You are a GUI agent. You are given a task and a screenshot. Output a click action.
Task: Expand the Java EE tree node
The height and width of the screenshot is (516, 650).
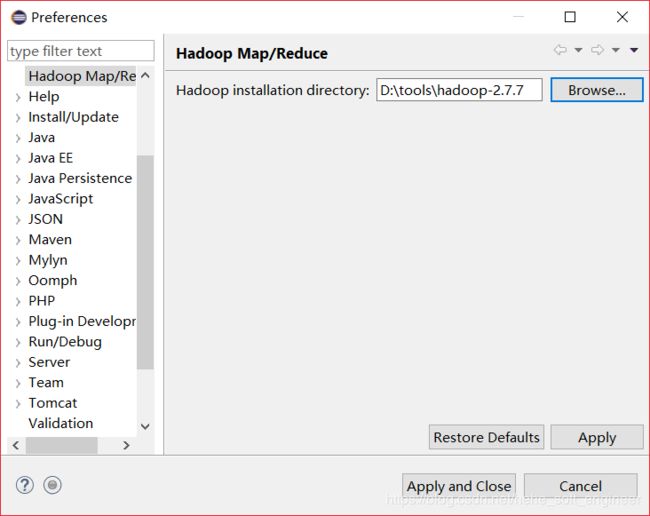(x=18, y=159)
